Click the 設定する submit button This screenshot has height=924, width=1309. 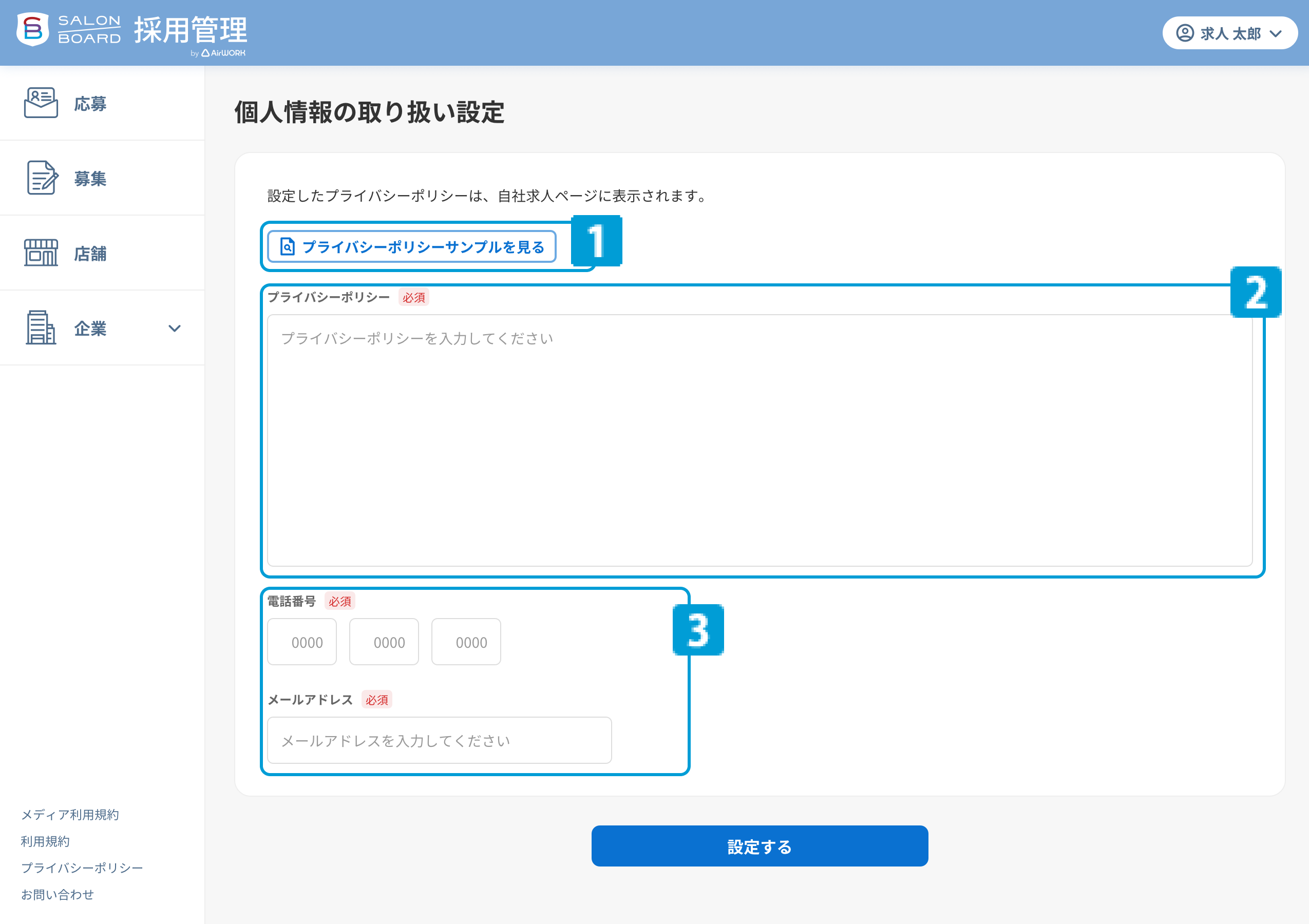tap(760, 846)
